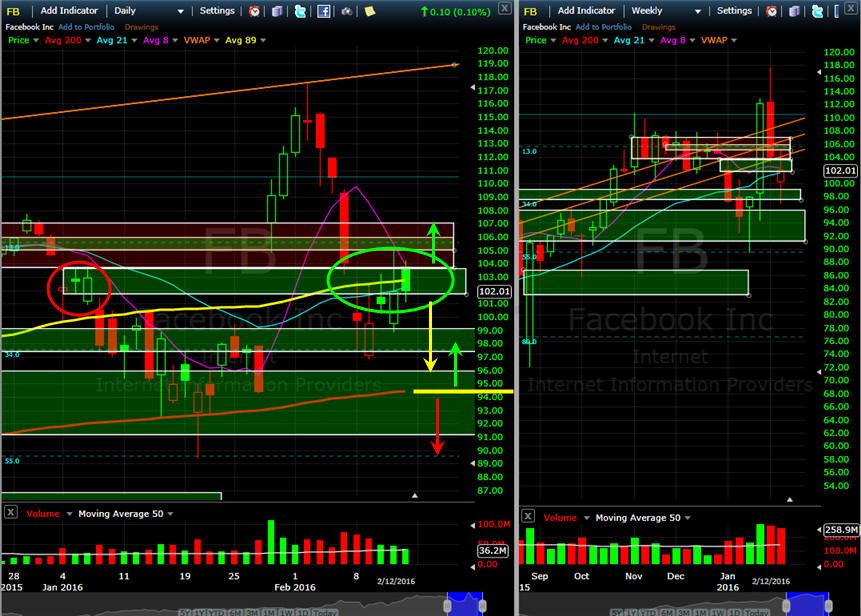Open Add Indicator on the Weekly chart
Viewport: 861px width, 616px height.
point(586,11)
